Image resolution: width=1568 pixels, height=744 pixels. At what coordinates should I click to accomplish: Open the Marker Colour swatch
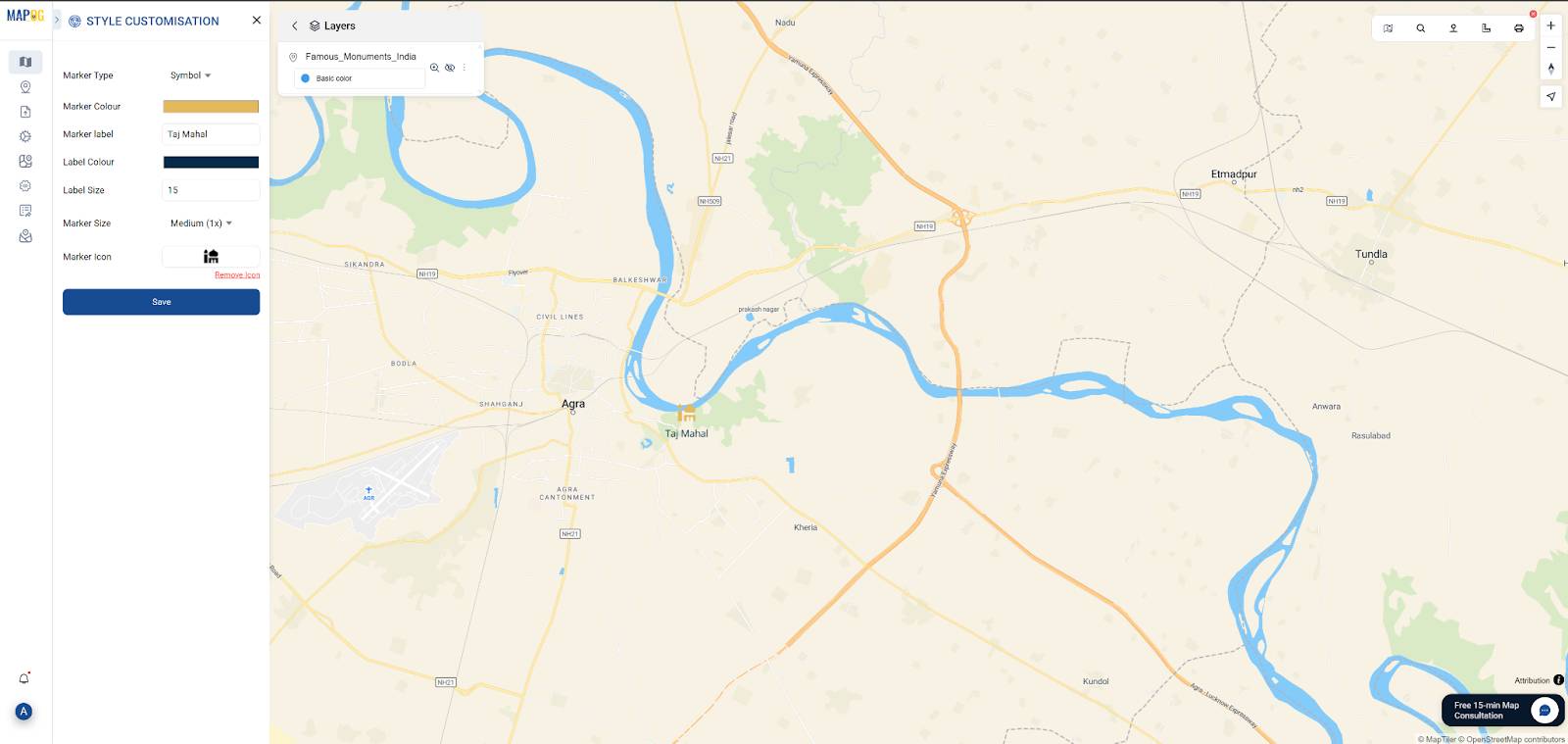pyautogui.click(x=211, y=107)
